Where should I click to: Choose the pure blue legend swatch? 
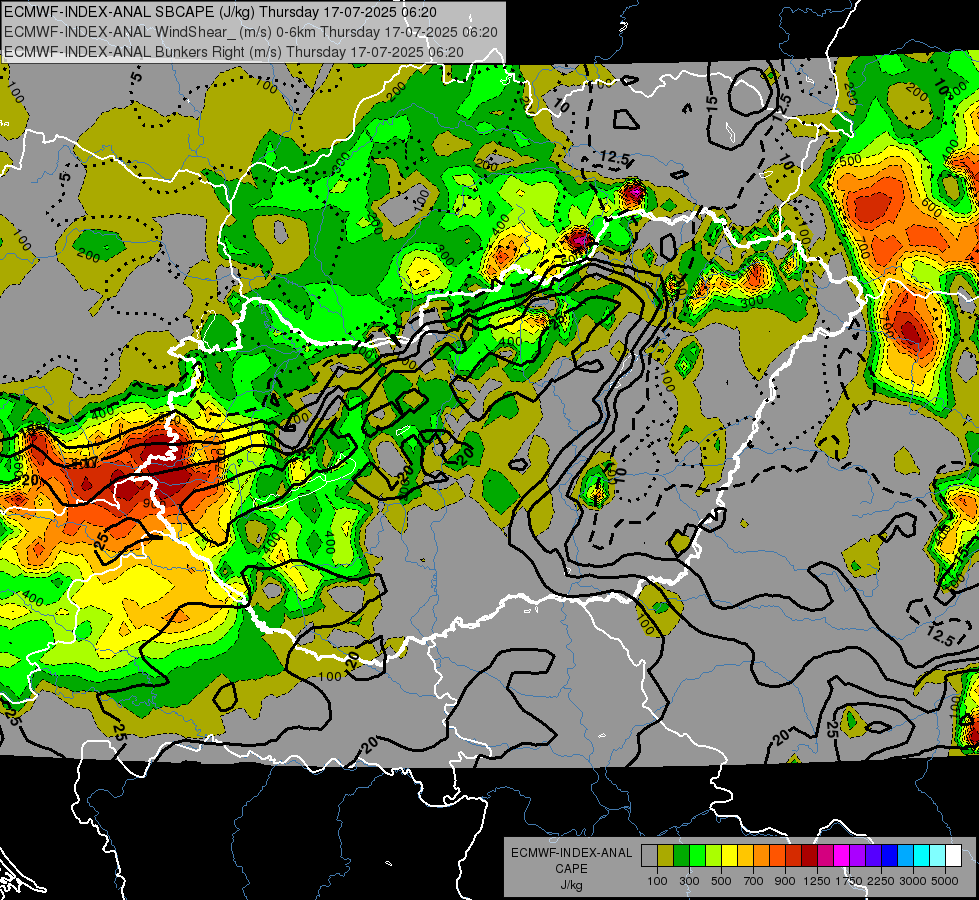tap(889, 856)
